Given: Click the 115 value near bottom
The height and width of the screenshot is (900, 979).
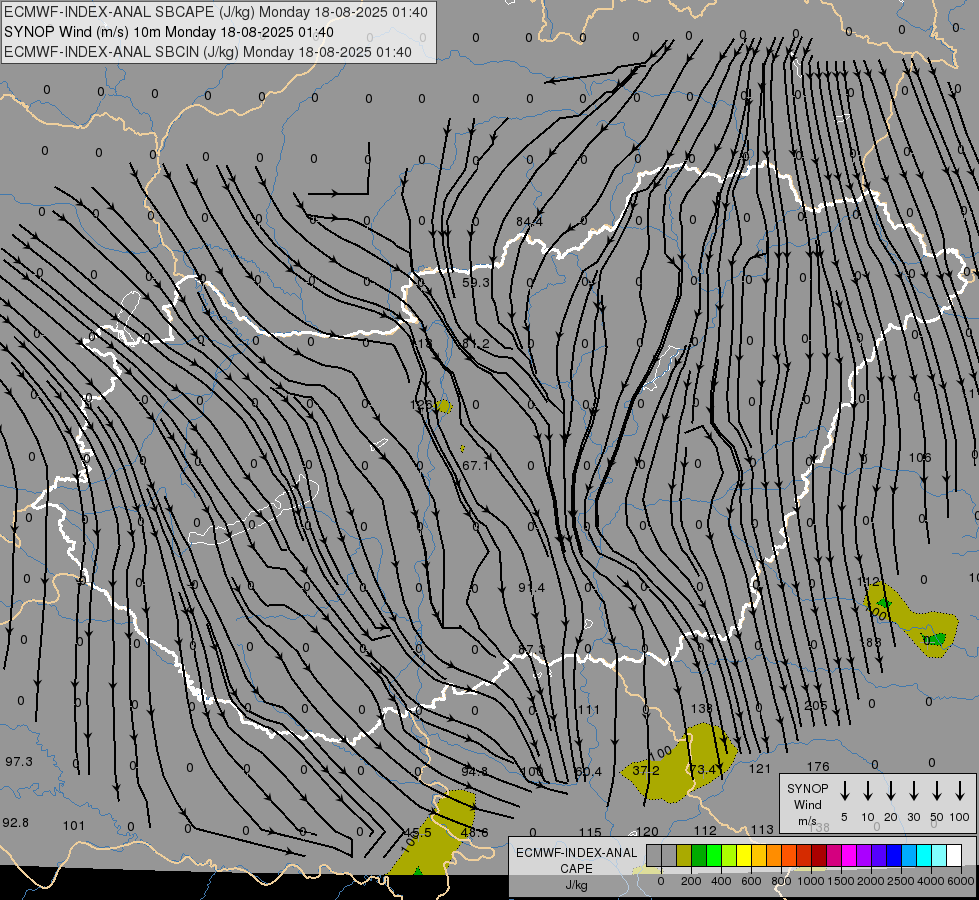Looking at the screenshot, I should click(590, 833).
